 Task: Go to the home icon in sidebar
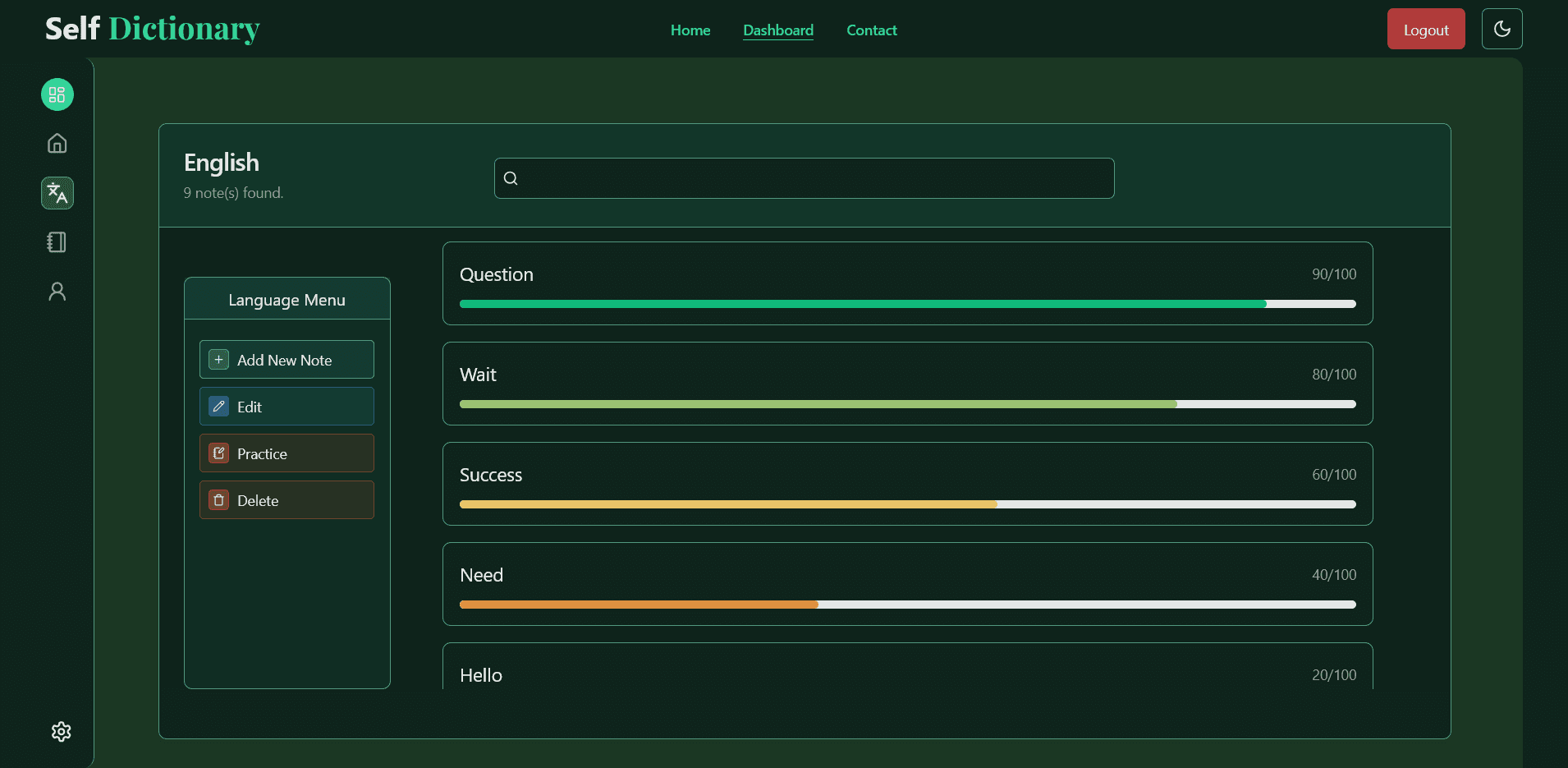point(57,144)
